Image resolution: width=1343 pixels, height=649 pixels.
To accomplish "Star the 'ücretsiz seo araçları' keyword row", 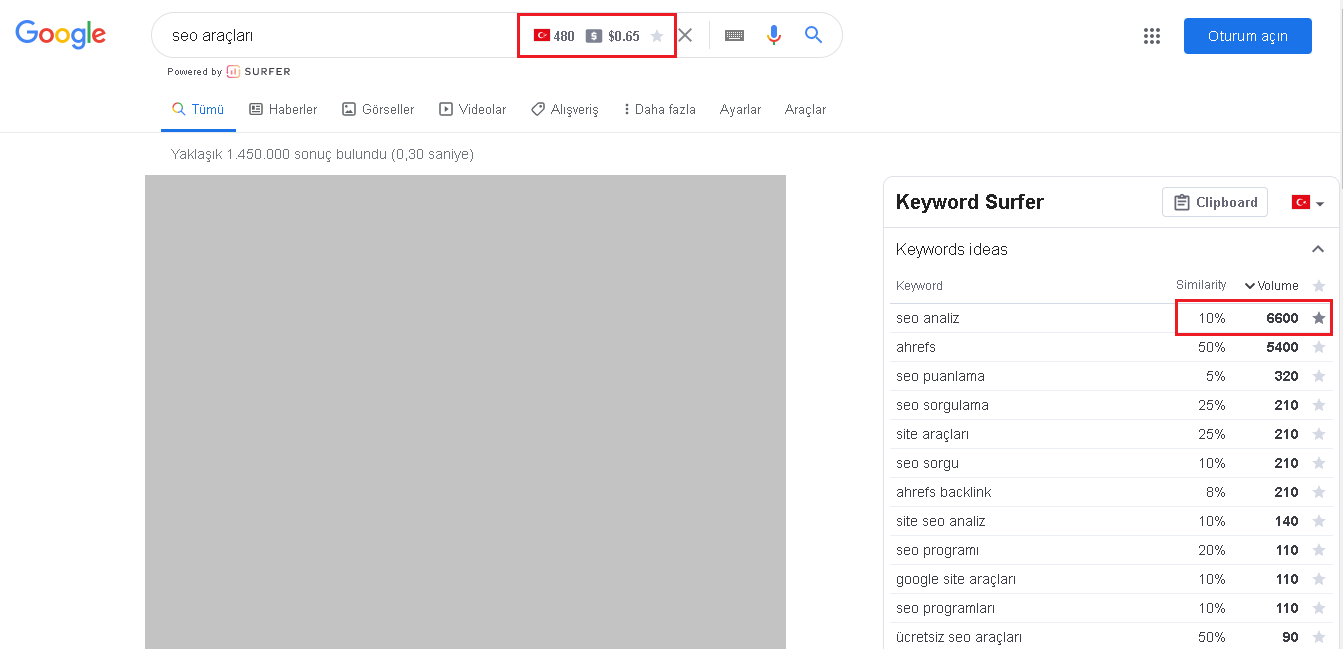I will tap(1319, 637).
